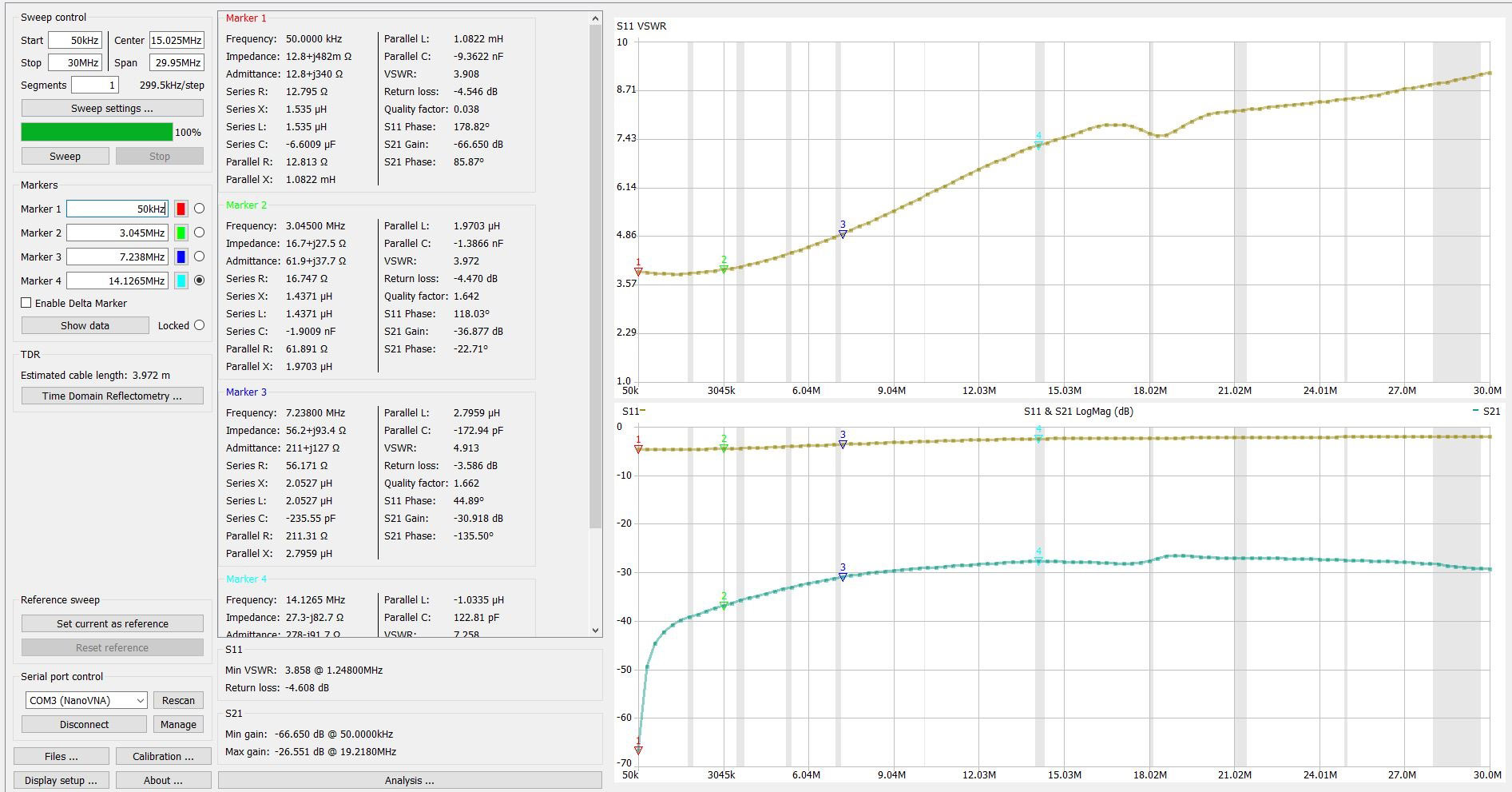Click the Min gain -66.650 dB readout
The width and height of the screenshot is (1512, 792).
click(309, 734)
